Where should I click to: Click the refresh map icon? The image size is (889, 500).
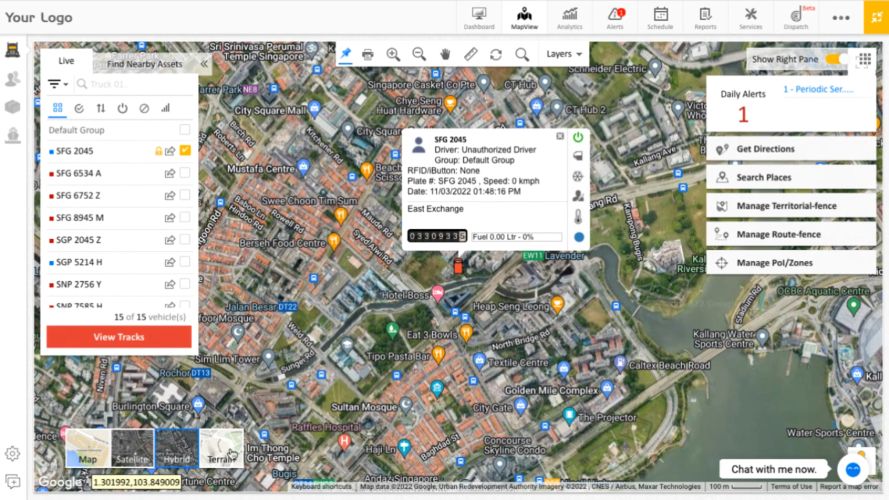tap(496, 54)
